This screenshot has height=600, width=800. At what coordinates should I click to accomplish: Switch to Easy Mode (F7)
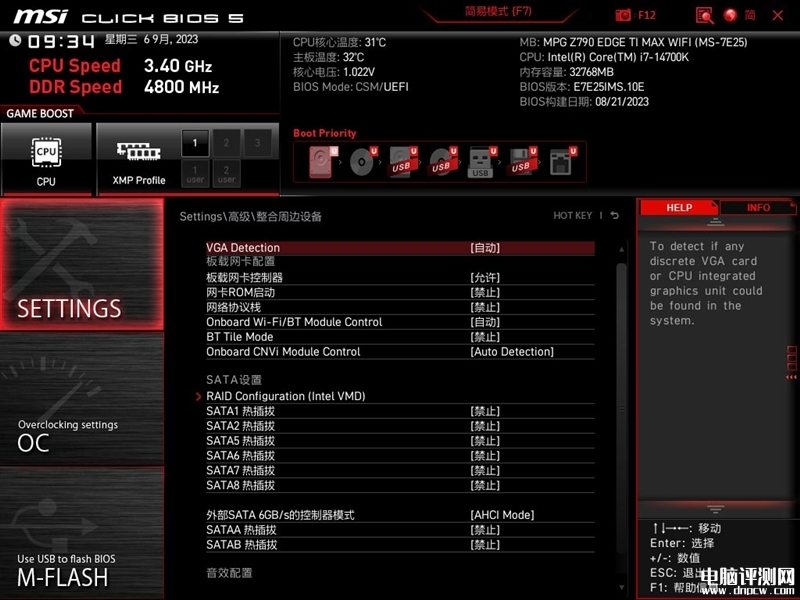(498, 11)
